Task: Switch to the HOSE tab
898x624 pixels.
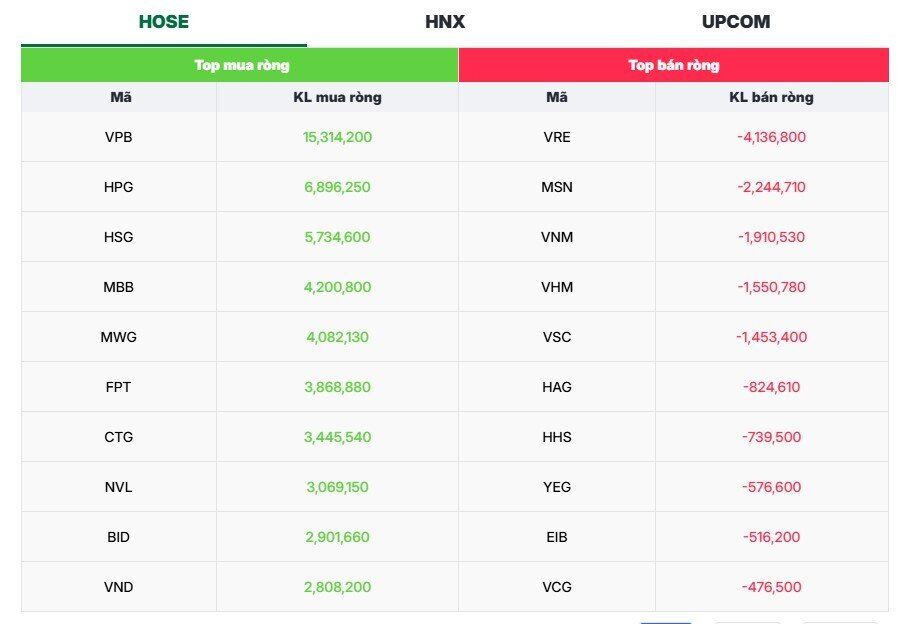Action: (x=164, y=22)
